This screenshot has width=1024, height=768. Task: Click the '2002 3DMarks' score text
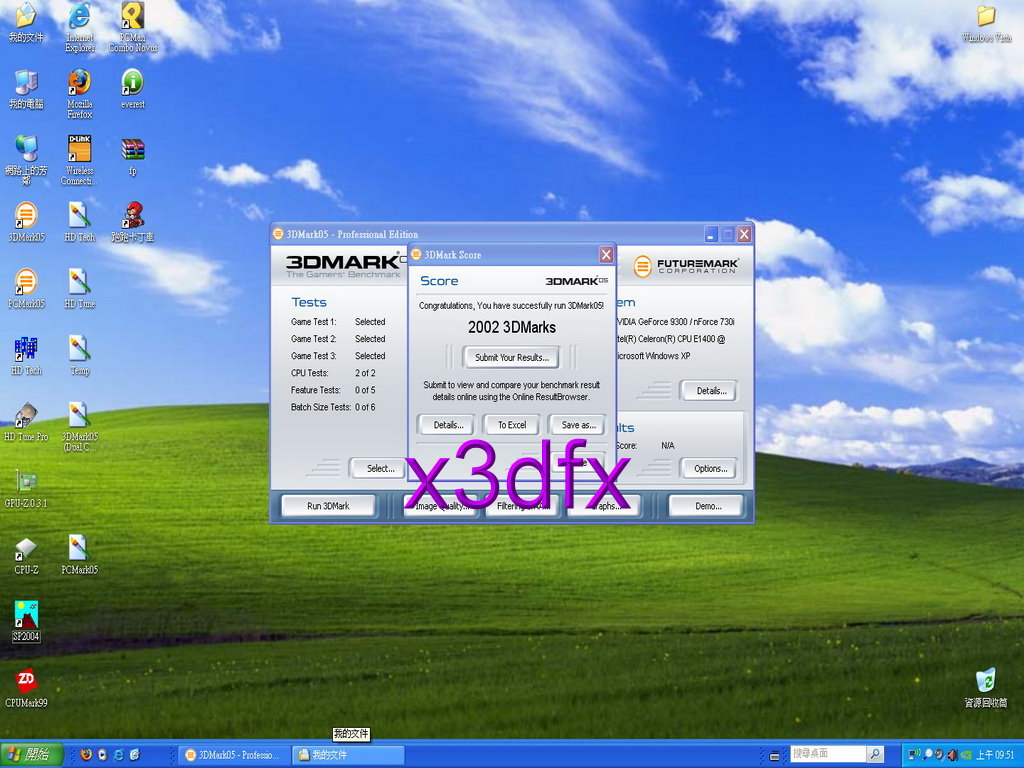[512, 327]
